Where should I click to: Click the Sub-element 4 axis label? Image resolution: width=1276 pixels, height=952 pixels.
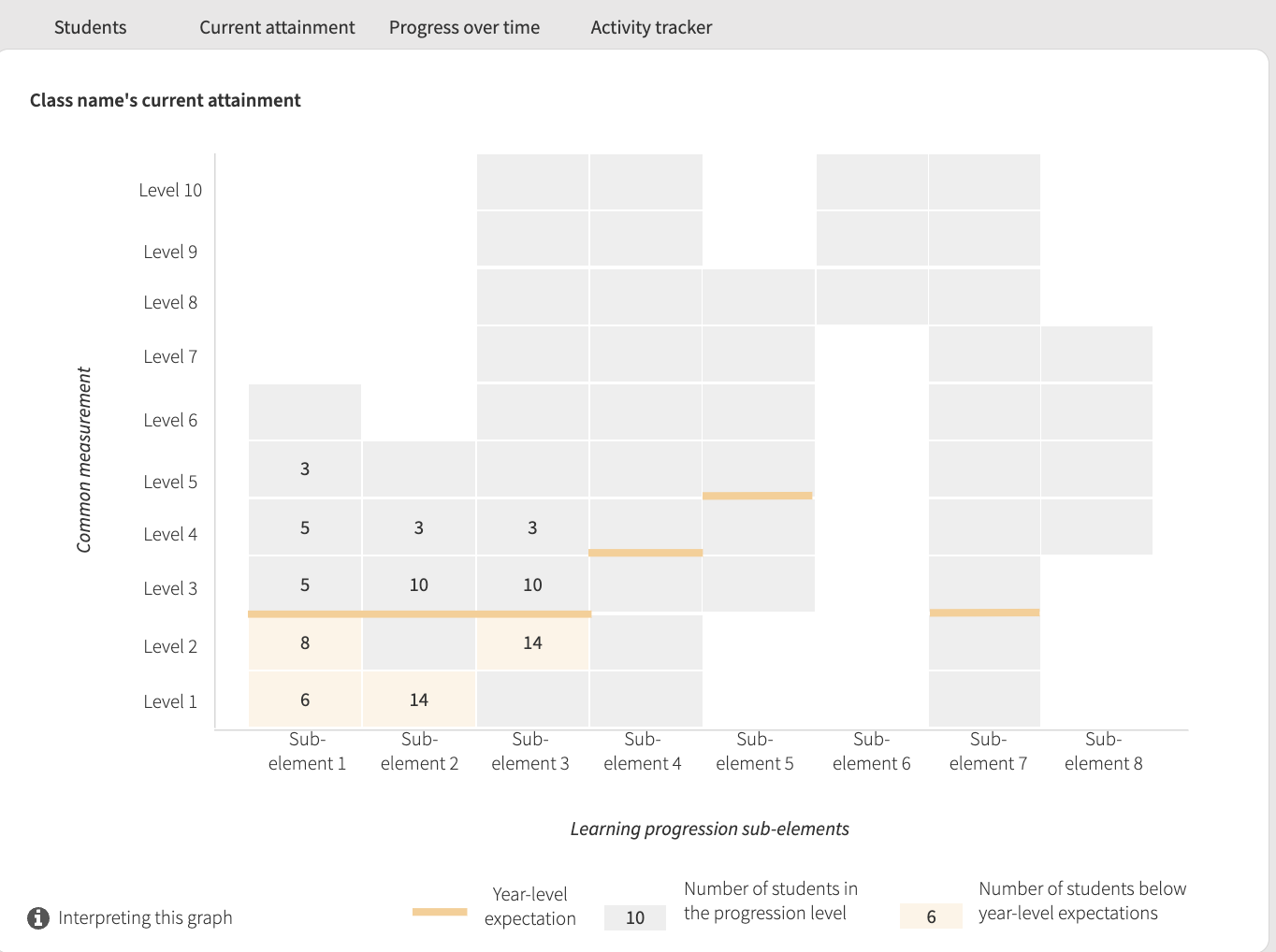point(643,752)
